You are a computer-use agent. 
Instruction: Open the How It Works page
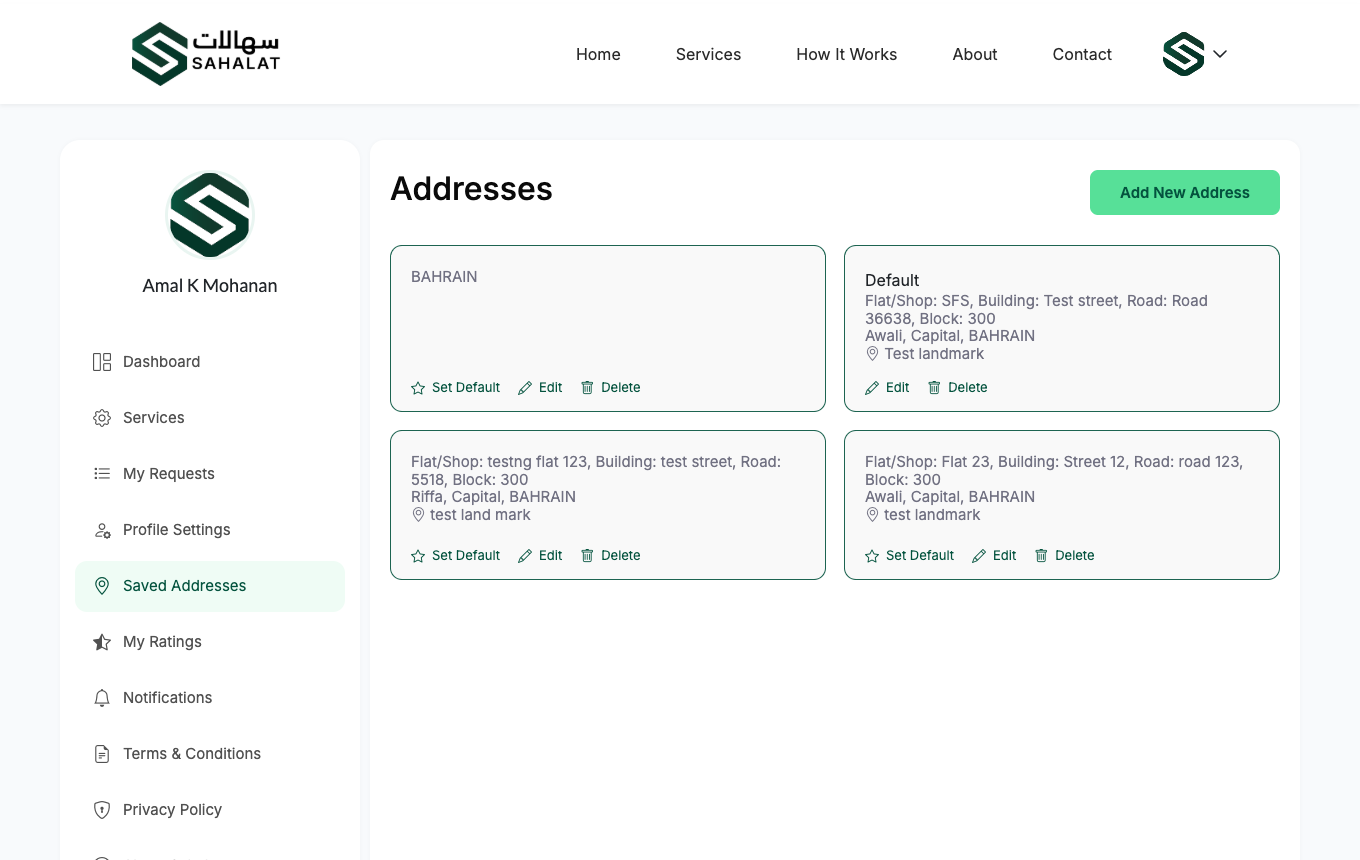click(847, 54)
